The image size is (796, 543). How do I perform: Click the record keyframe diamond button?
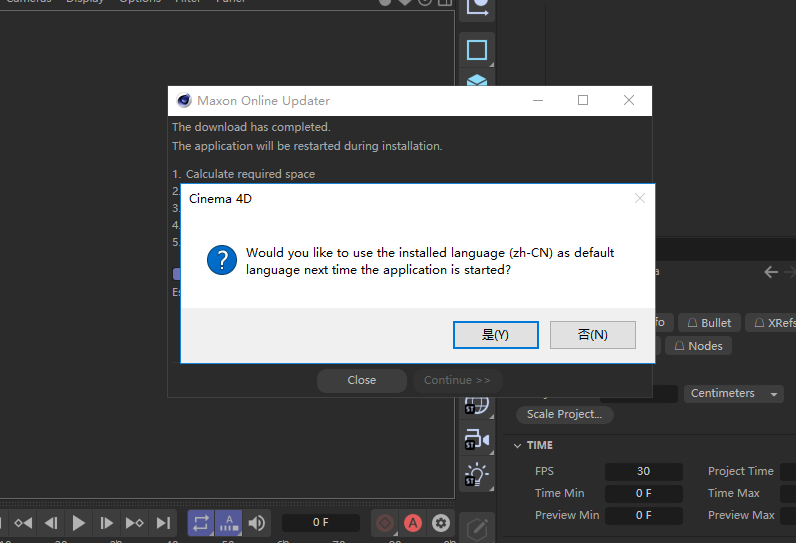tap(385, 523)
